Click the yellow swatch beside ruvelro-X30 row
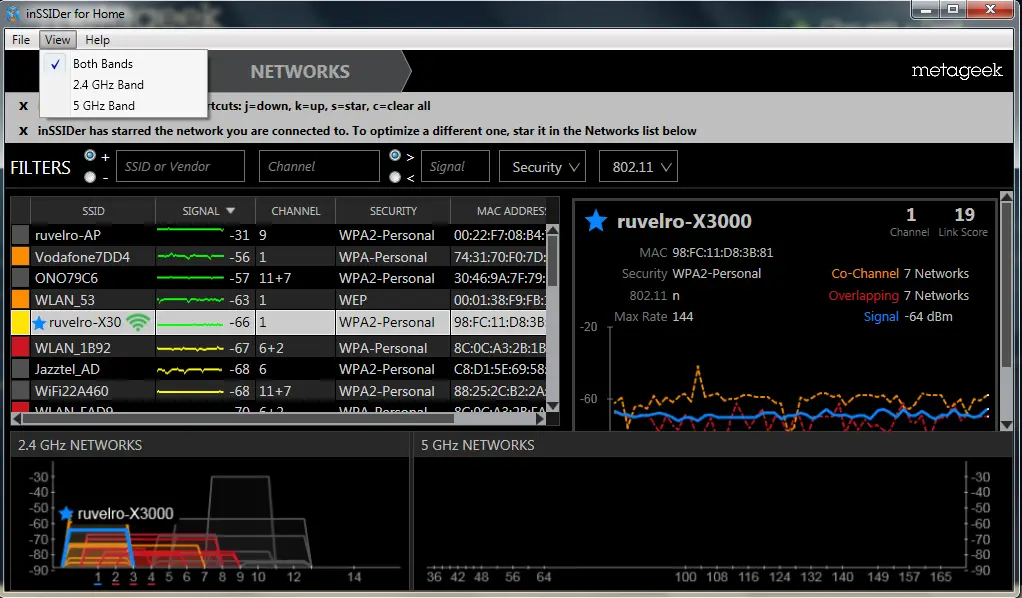The height and width of the screenshot is (598, 1022). 21,322
